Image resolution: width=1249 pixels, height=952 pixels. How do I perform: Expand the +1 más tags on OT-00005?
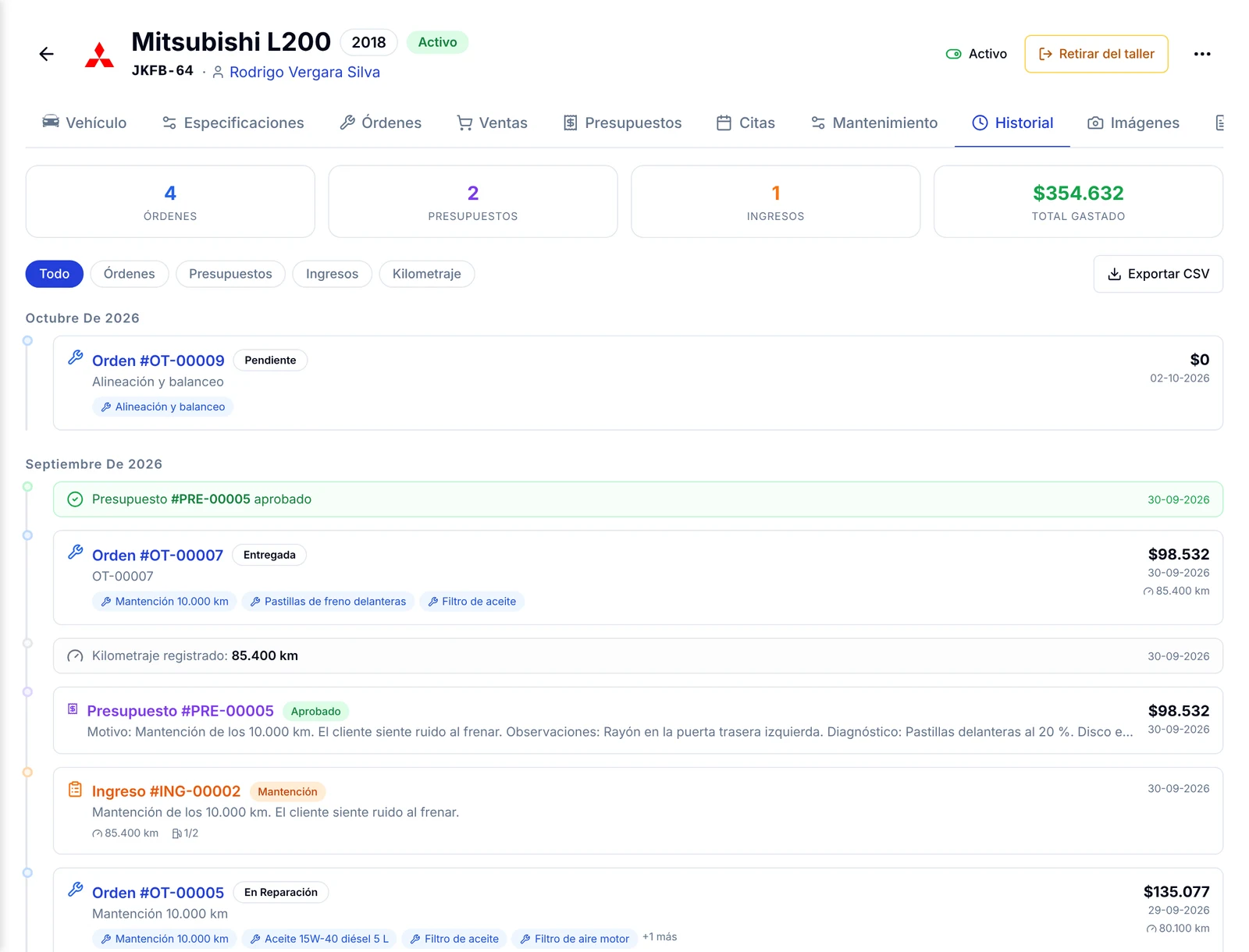click(660, 937)
